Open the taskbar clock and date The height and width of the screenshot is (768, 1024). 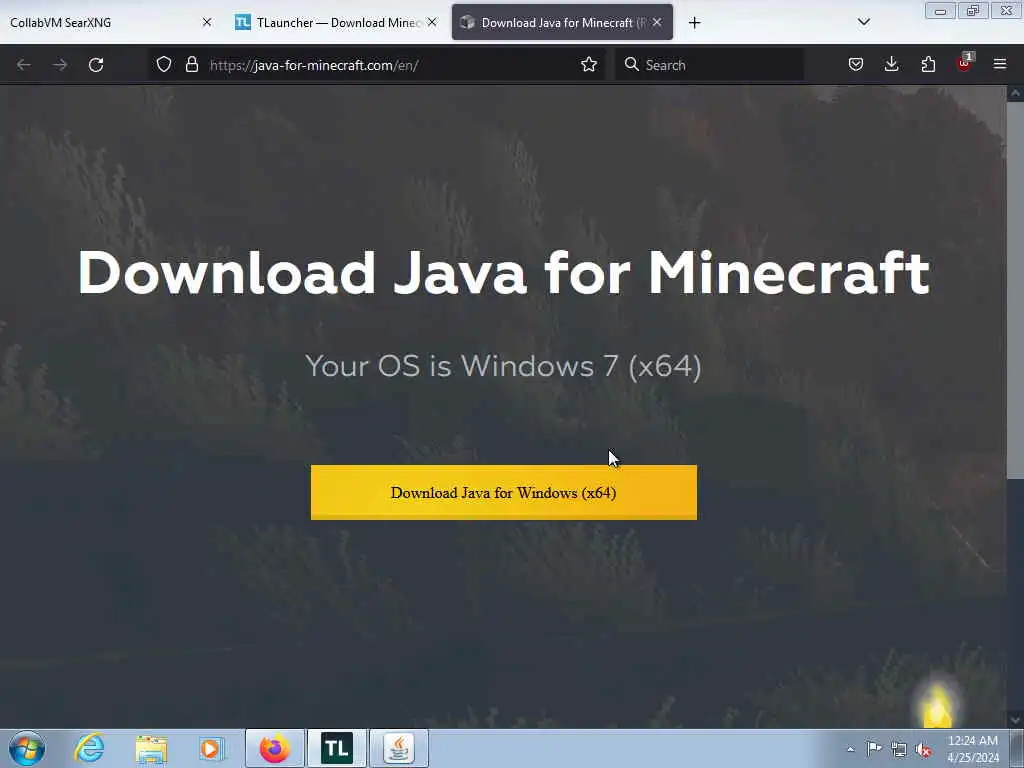pyautogui.click(x=973, y=749)
